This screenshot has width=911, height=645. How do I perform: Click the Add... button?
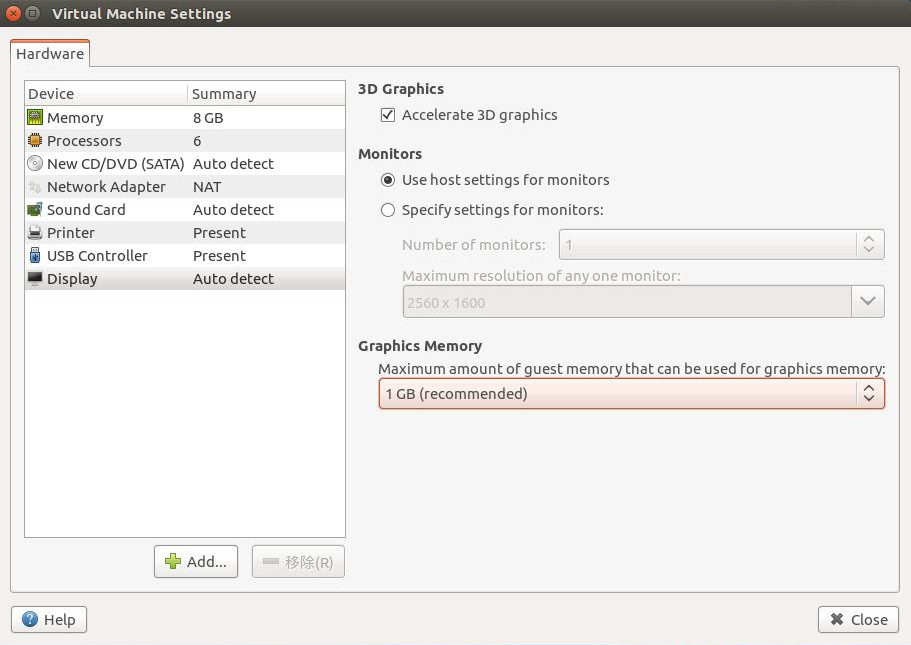(196, 561)
